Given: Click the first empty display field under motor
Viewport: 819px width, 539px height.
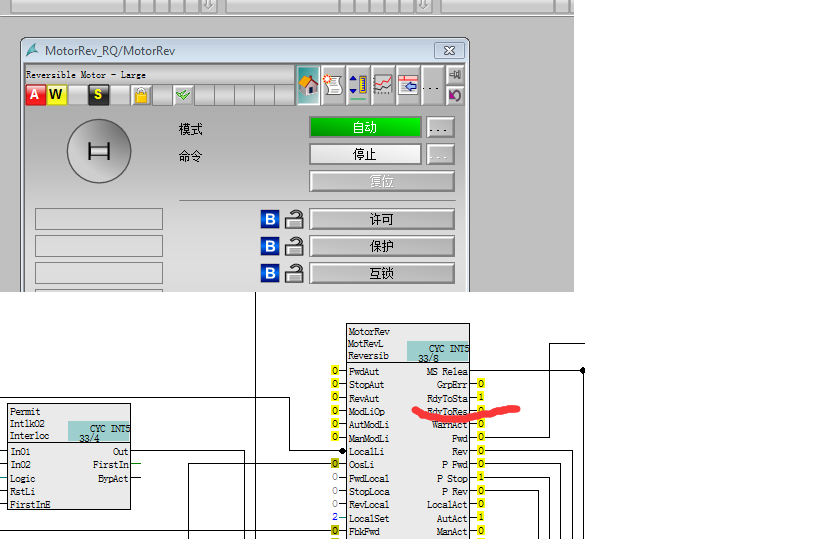Looking at the screenshot, I should [x=99, y=219].
